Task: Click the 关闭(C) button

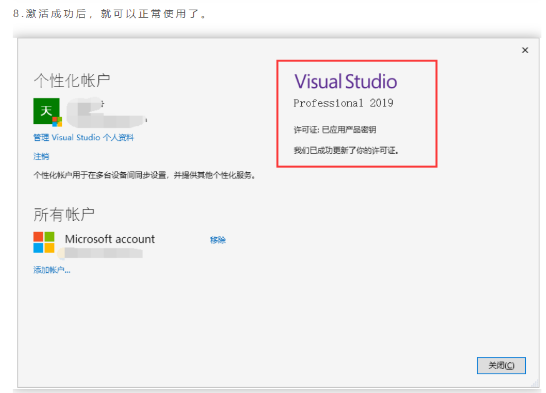Action: 501,366
